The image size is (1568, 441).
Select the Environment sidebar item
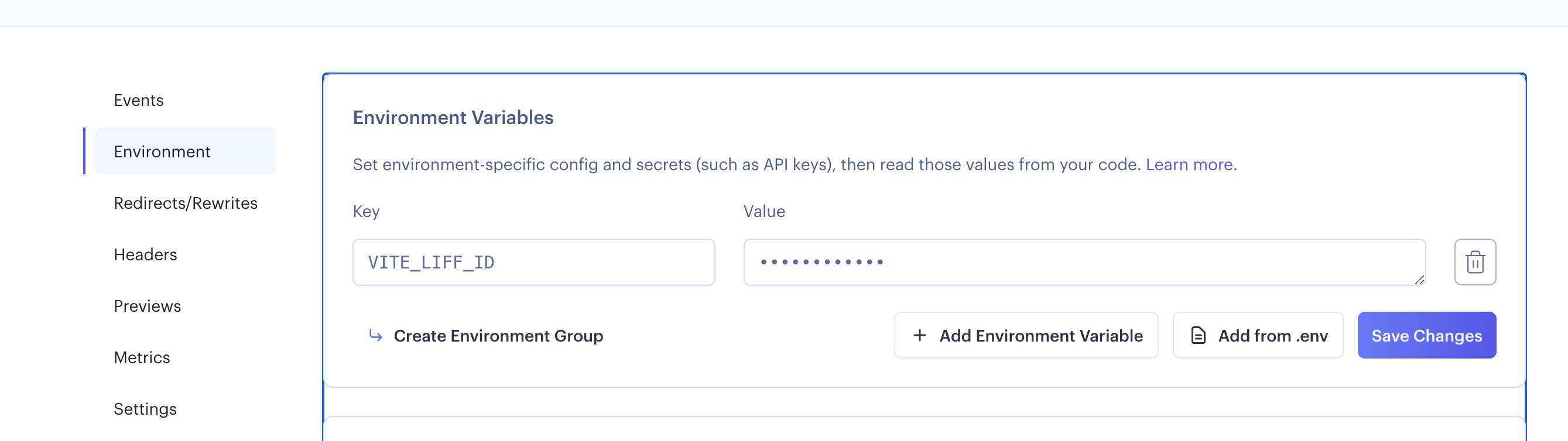[162, 151]
